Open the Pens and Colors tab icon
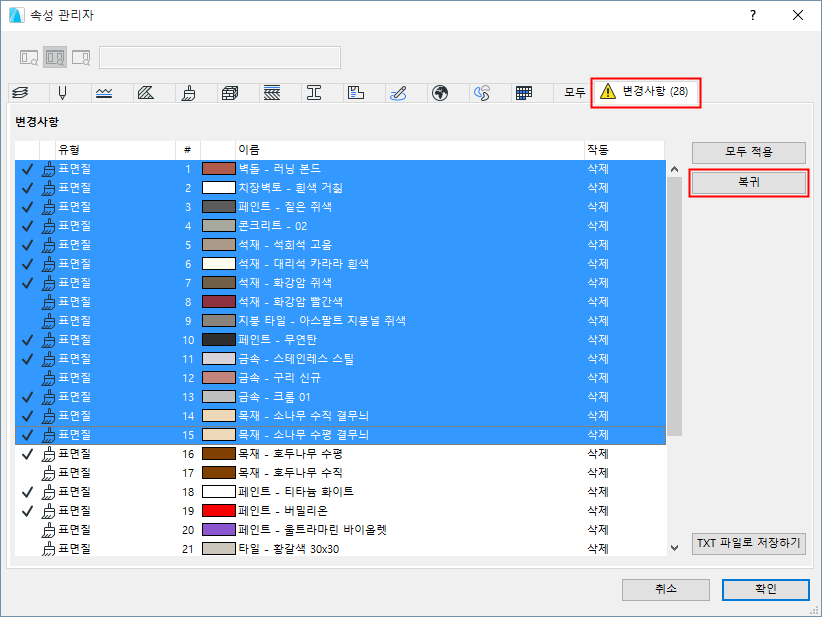This screenshot has height=617, width=822. coord(62,93)
